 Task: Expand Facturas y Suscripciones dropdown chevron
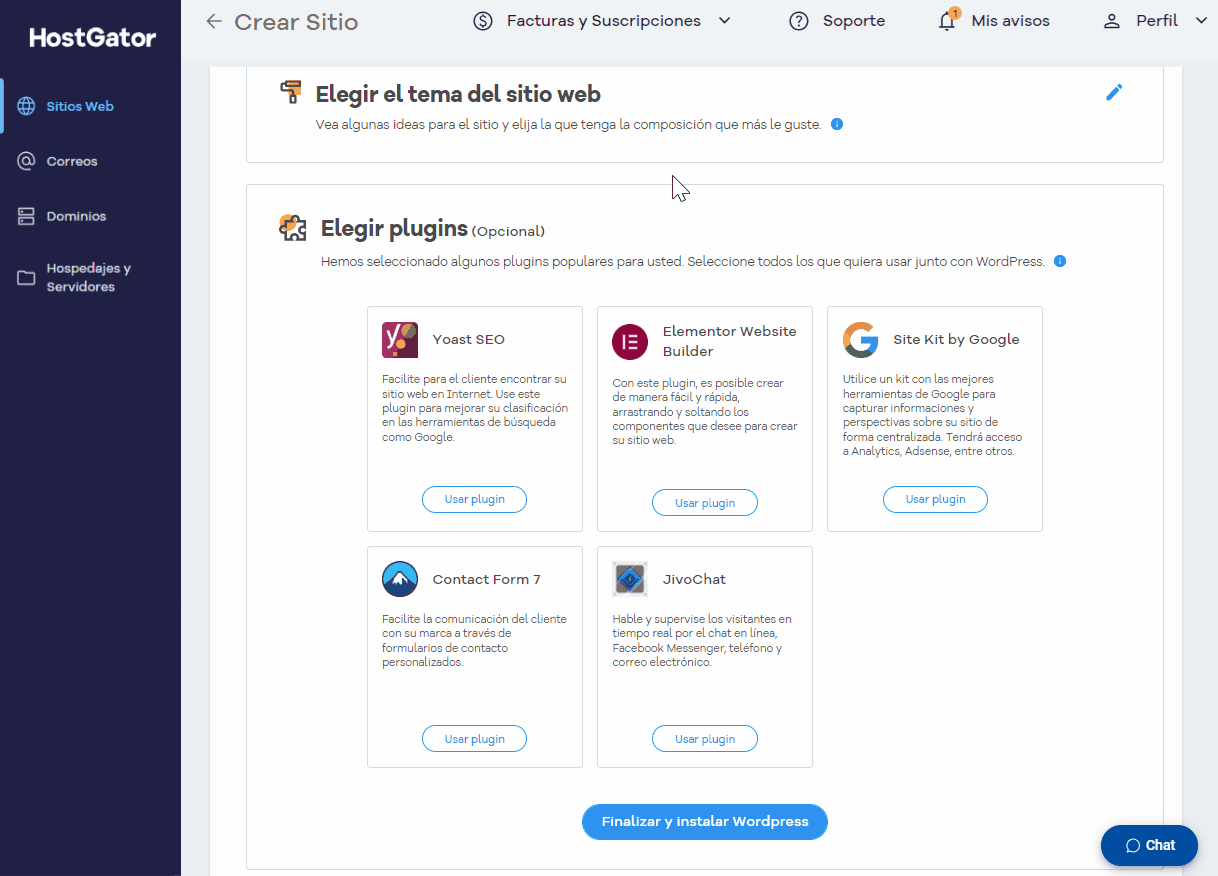point(725,21)
